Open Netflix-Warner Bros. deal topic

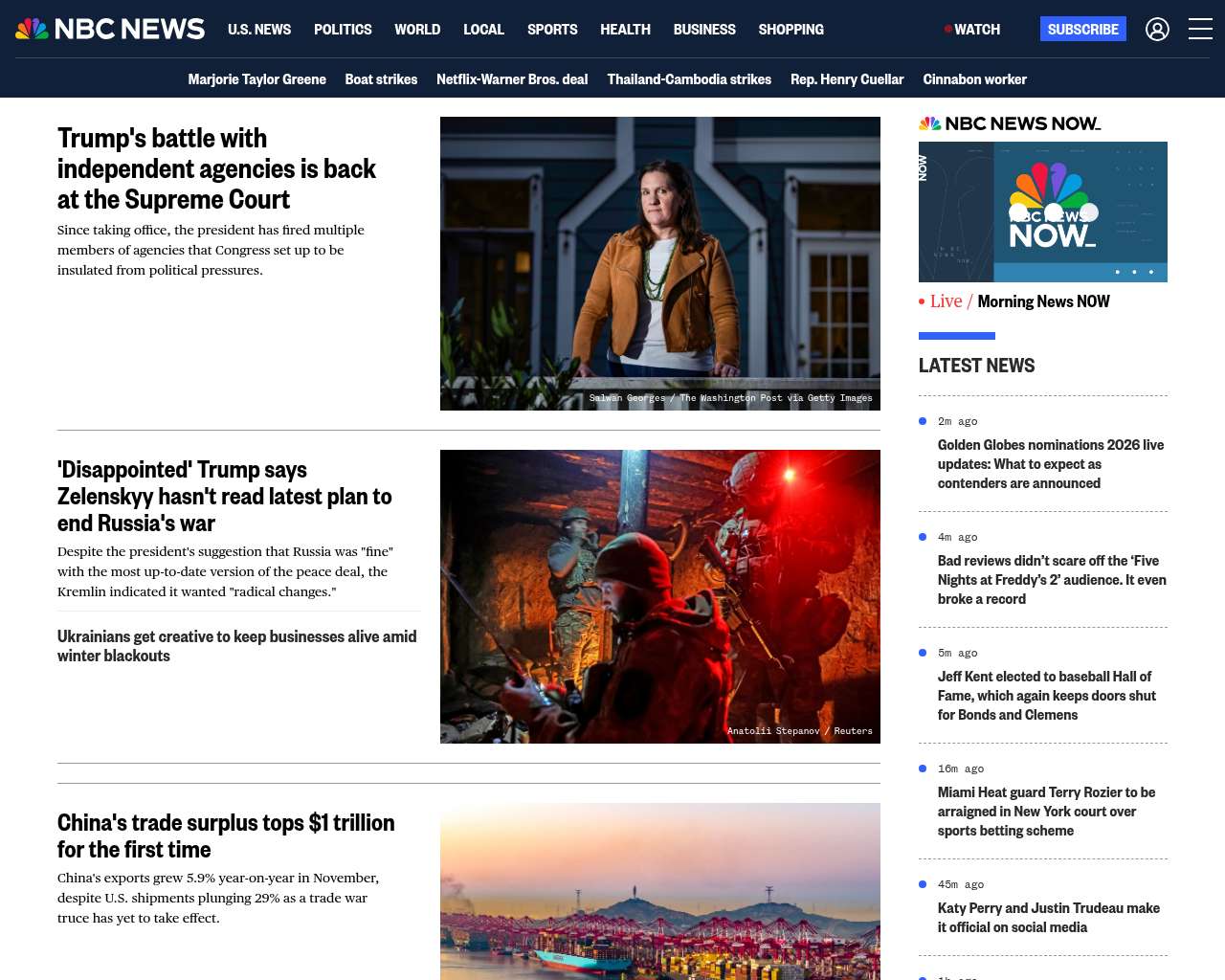click(512, 79)
